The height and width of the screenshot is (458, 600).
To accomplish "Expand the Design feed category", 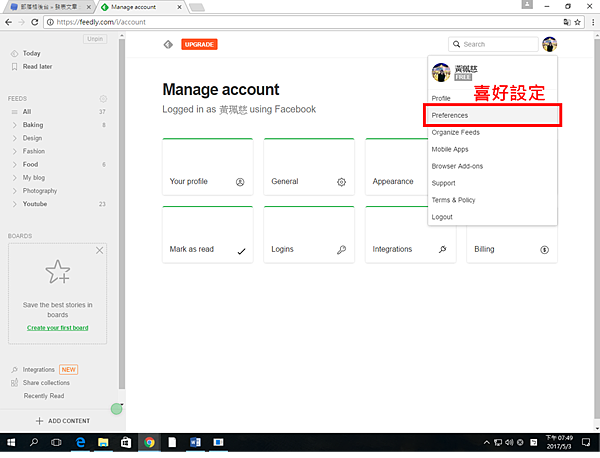I will coord(15,138).
